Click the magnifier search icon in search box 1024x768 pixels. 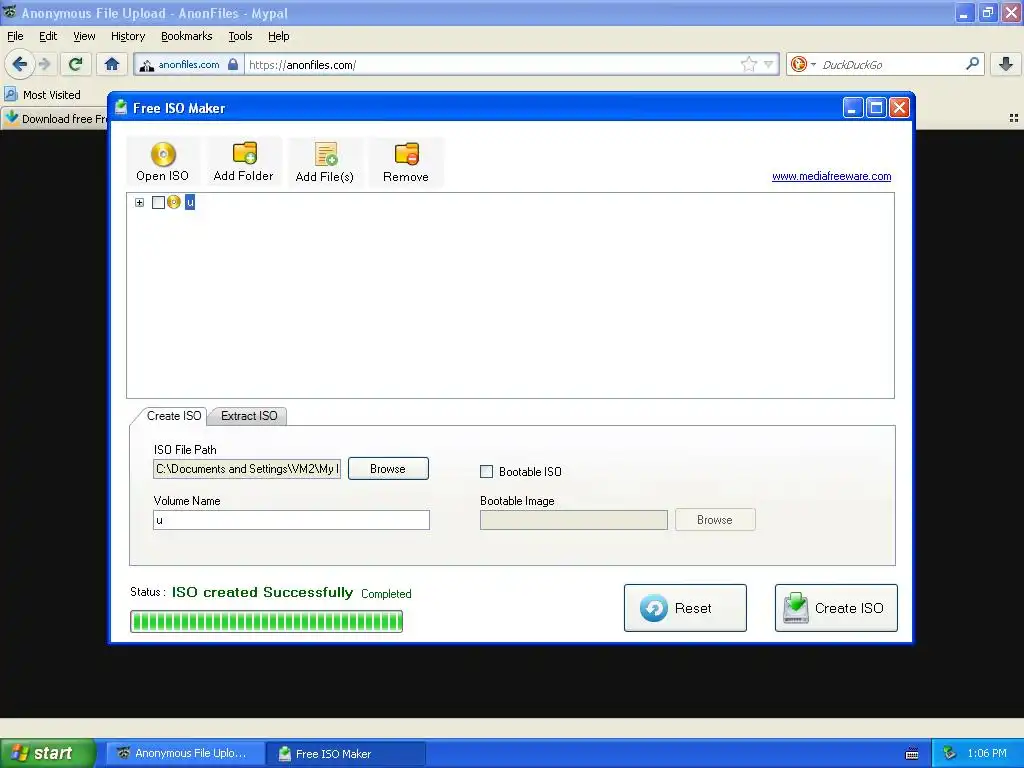point(972,63)
